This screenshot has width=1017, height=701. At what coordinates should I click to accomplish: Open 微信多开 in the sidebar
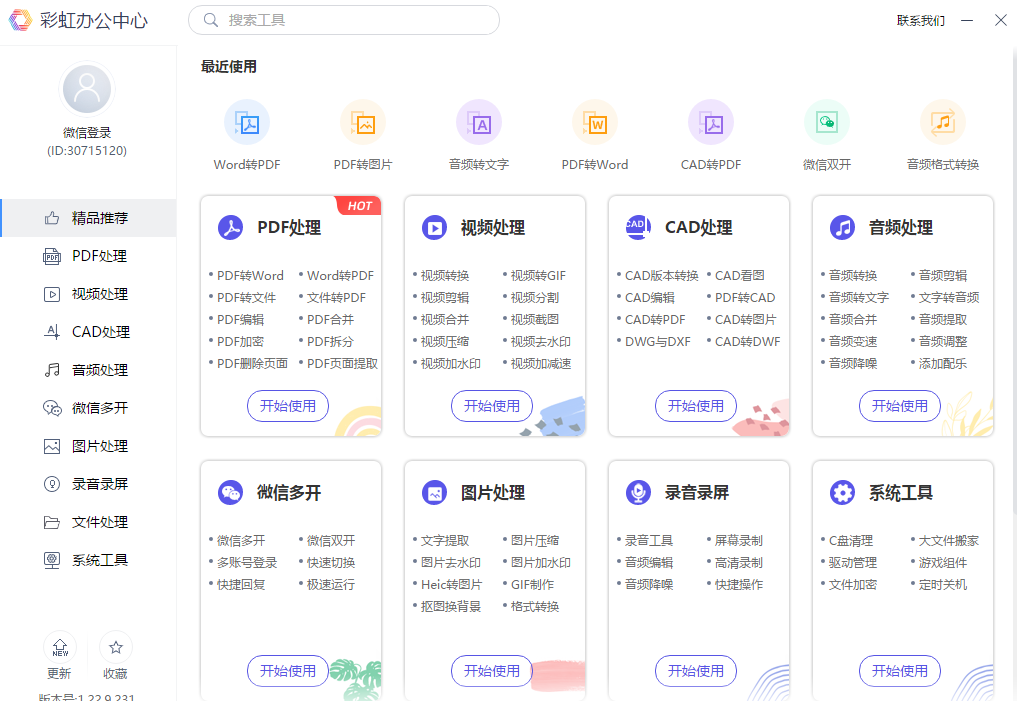click(x=88, y=408)
